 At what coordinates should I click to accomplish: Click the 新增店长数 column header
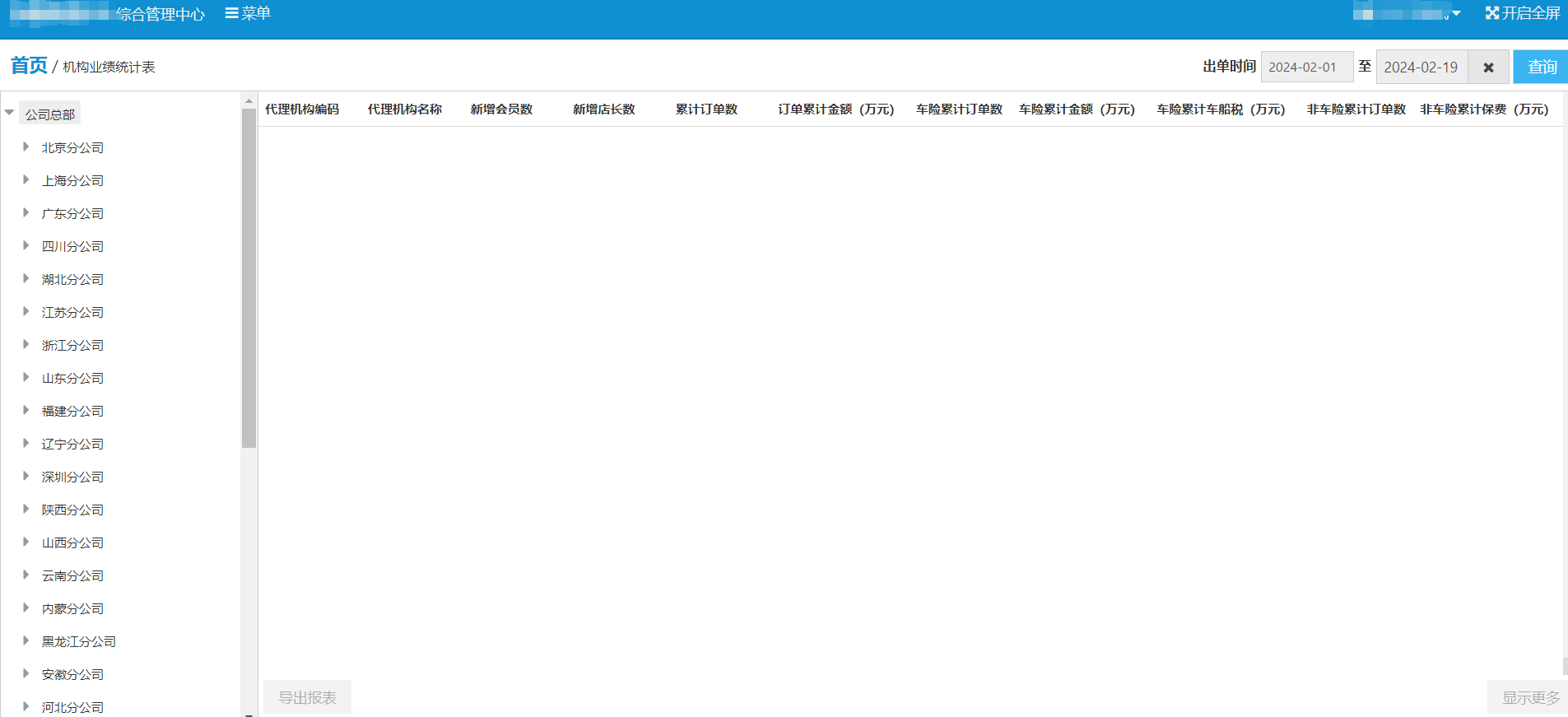click(604, 109)
